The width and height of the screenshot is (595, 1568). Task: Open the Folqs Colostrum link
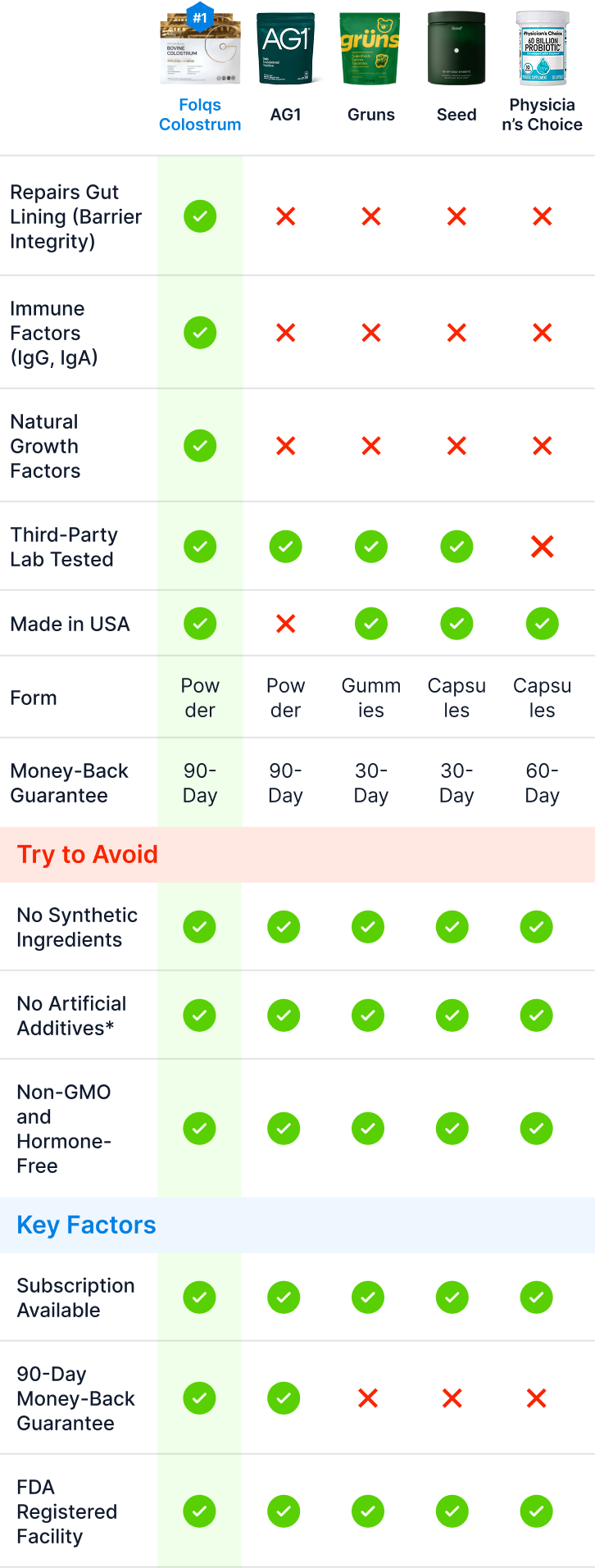pyautogui.click(x=200, y=115)
